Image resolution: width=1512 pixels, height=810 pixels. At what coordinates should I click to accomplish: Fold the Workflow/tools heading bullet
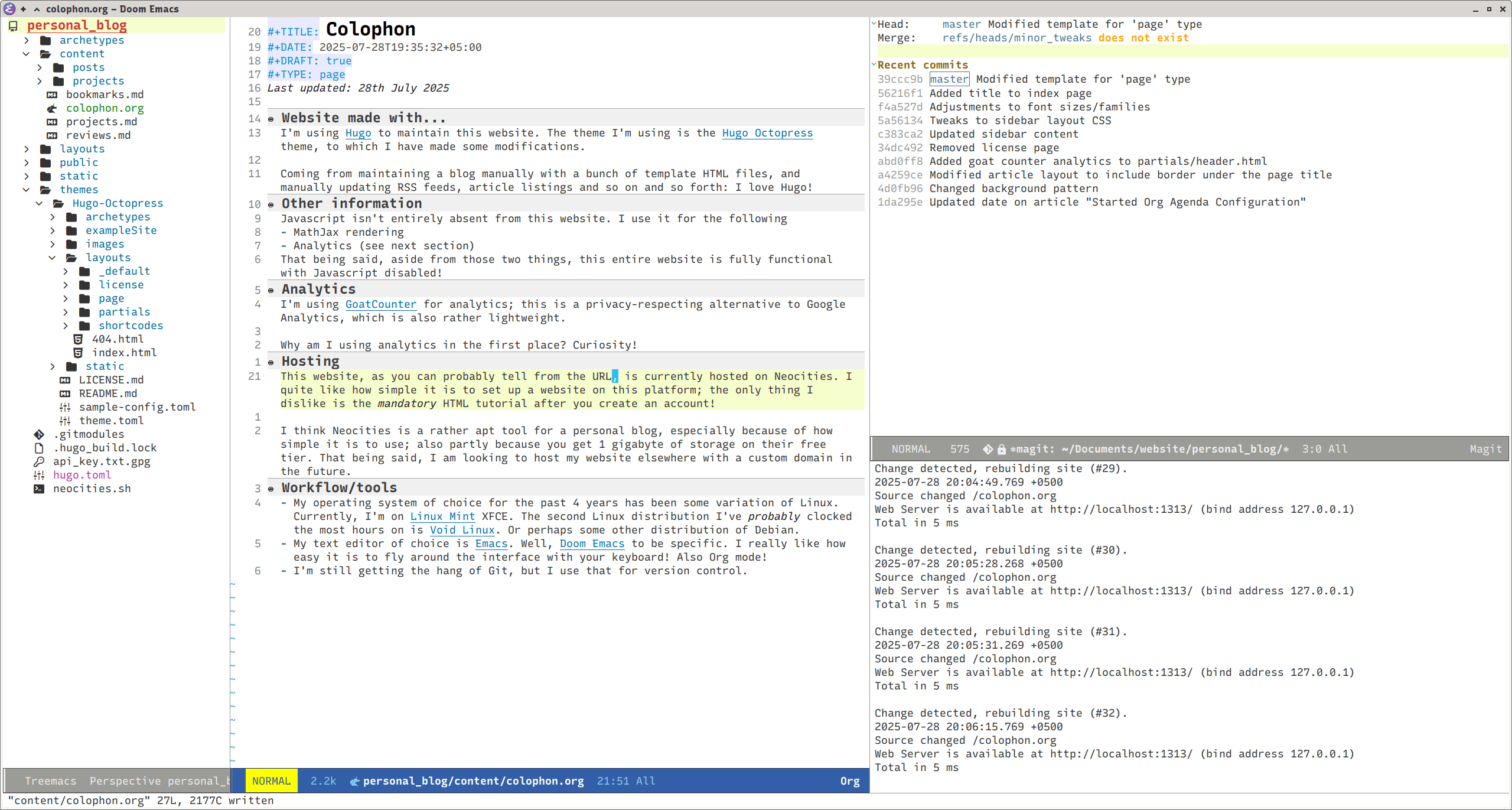point(271,489)
